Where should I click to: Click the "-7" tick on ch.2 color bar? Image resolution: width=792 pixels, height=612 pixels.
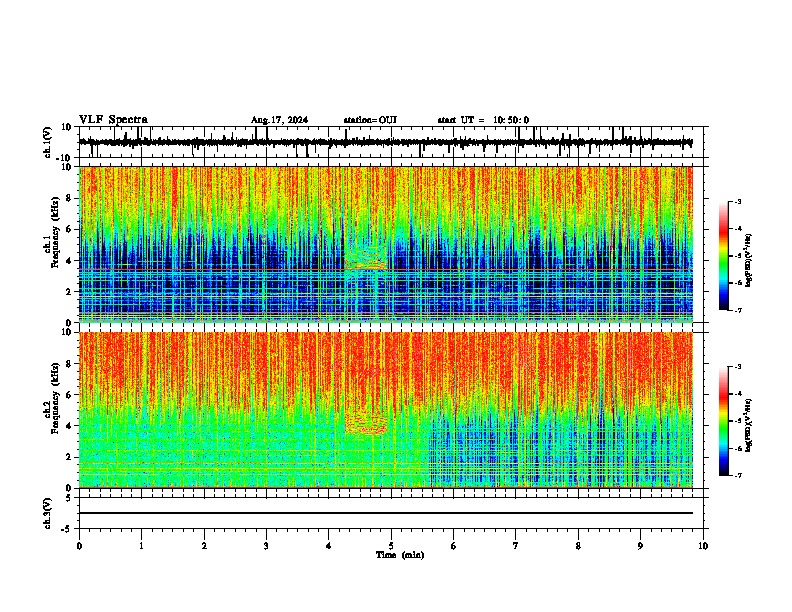[x=737, y=475]
